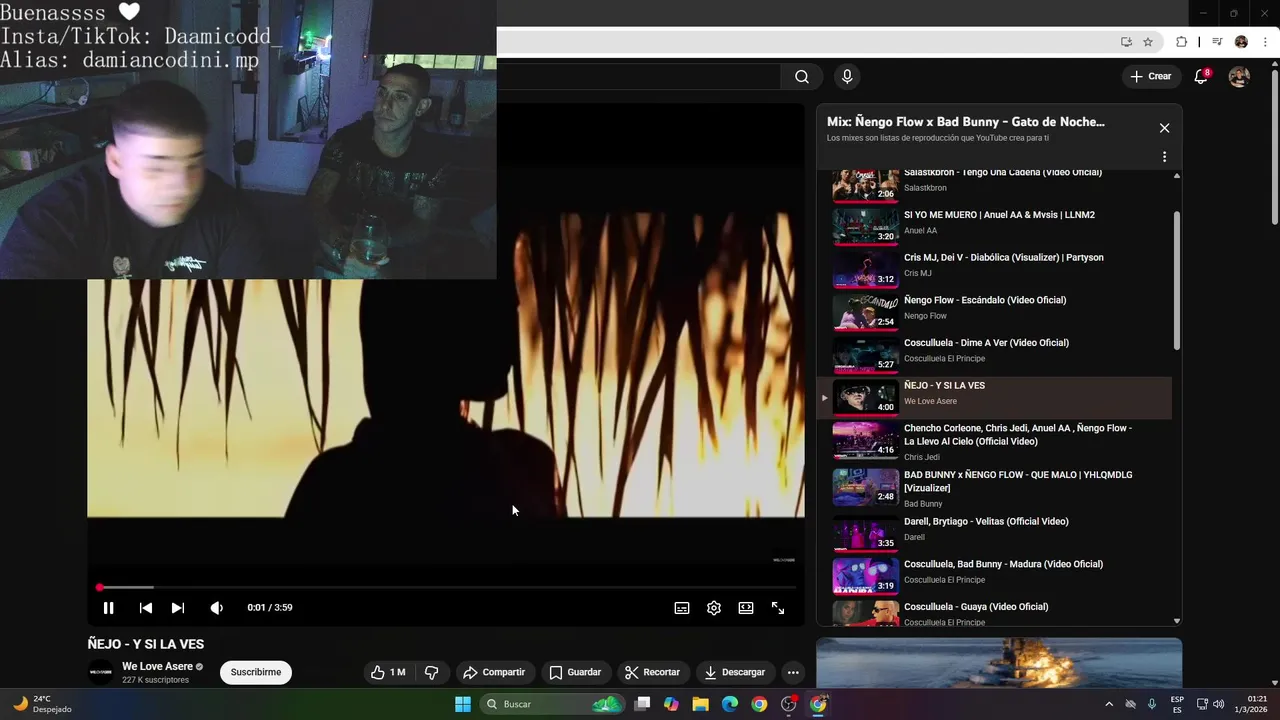Open Chrome extensions puzzle icon

[1181, 42]
